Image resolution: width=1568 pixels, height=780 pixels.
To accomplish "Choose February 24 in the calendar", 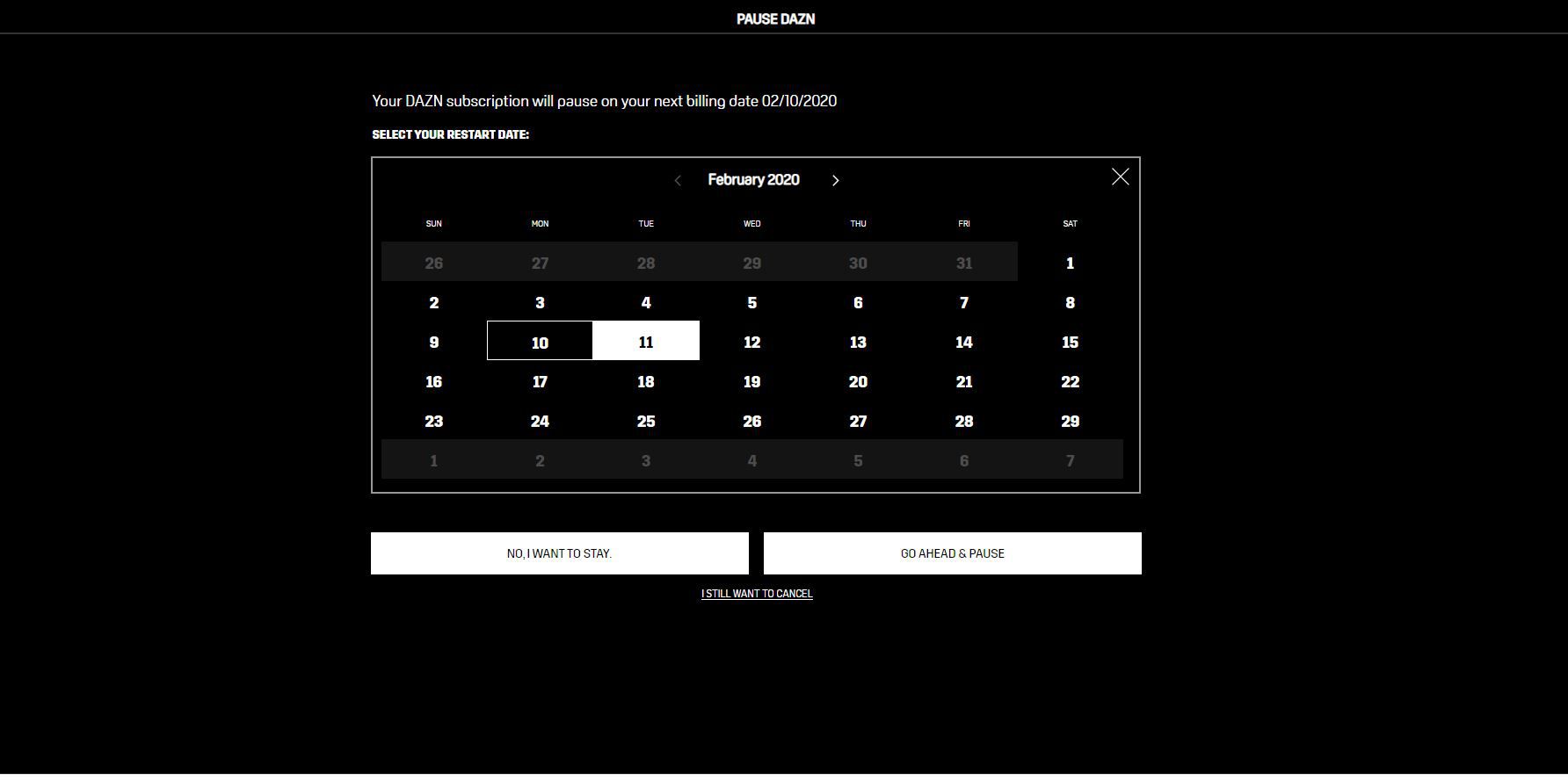I will click(540, 420).
